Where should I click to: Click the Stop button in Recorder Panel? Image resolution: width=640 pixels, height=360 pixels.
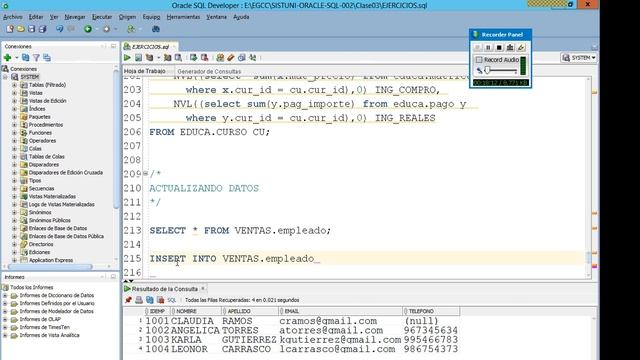tap(499, 48)
